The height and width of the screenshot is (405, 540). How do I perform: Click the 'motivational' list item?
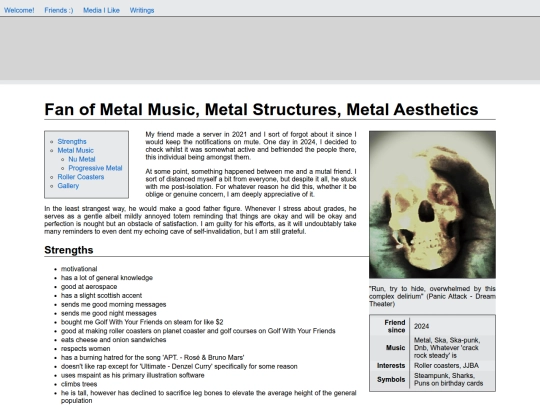pyautogui.click(x=79, y=269)
